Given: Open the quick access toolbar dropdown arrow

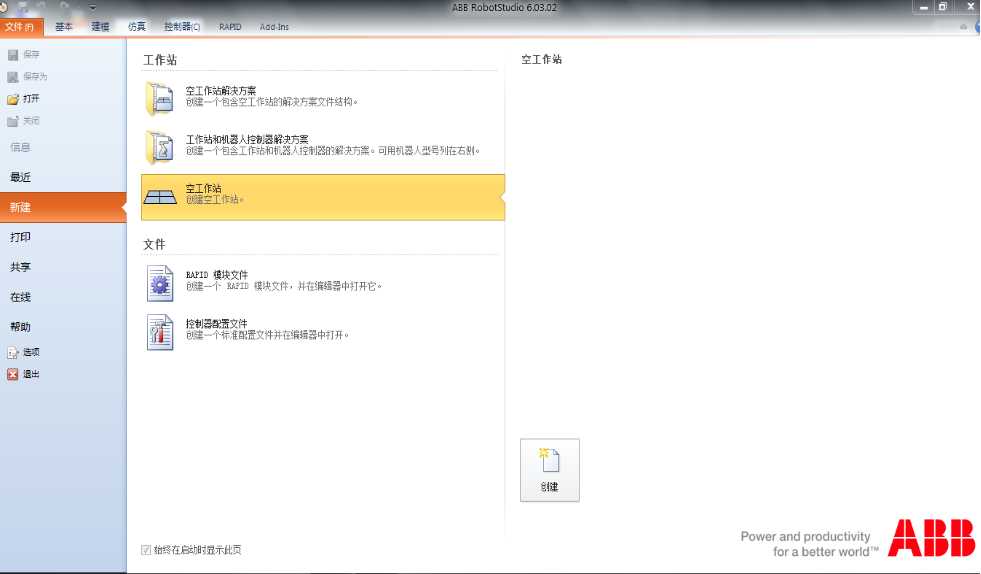Looking at the screenshot, I should point(92,8).
